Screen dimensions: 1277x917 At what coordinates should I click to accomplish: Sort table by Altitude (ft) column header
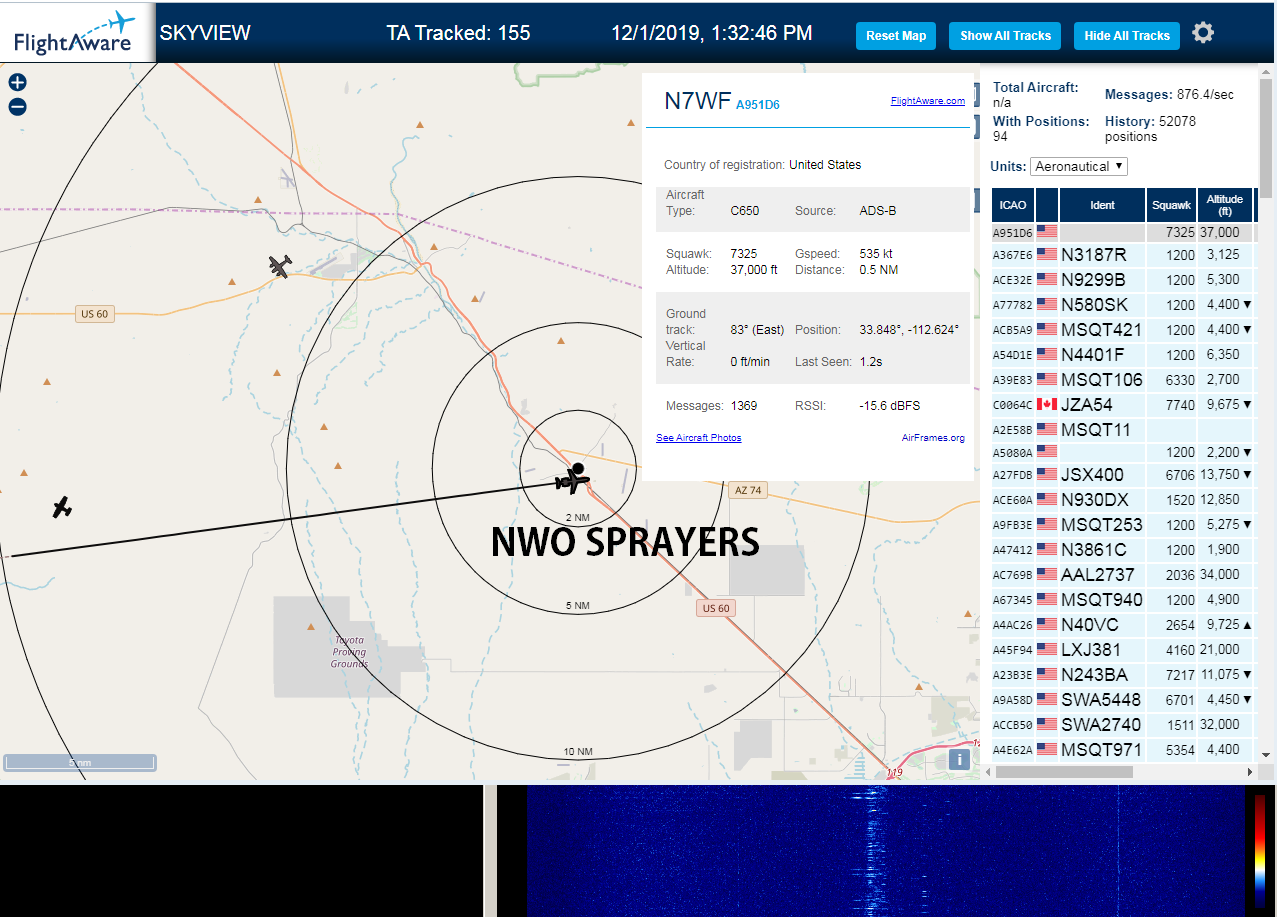(x=1224, y=205)
